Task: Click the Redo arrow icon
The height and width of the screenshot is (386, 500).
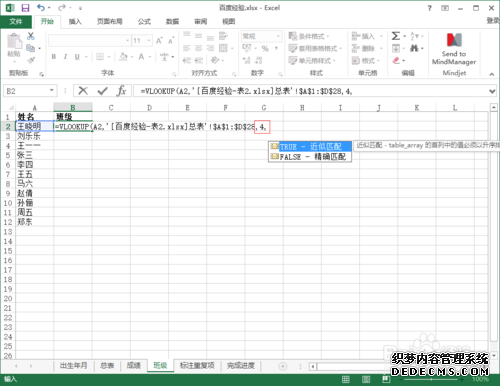Action: click(x=62, y=7)
